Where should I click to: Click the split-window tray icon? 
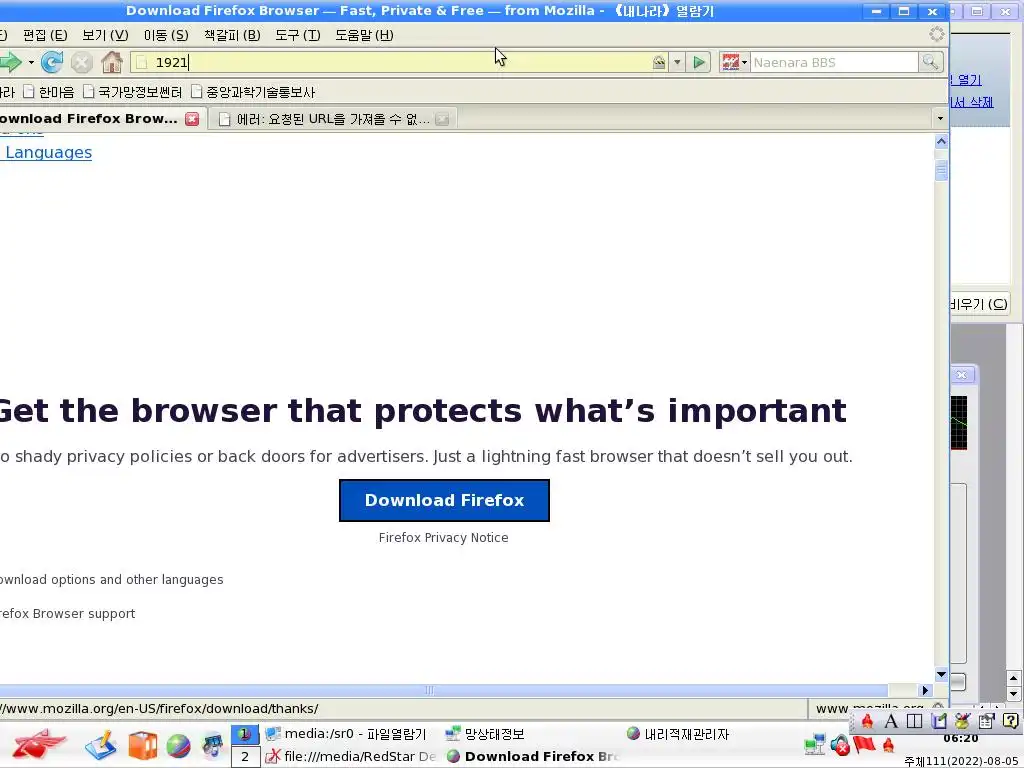(x=914, y=721)
